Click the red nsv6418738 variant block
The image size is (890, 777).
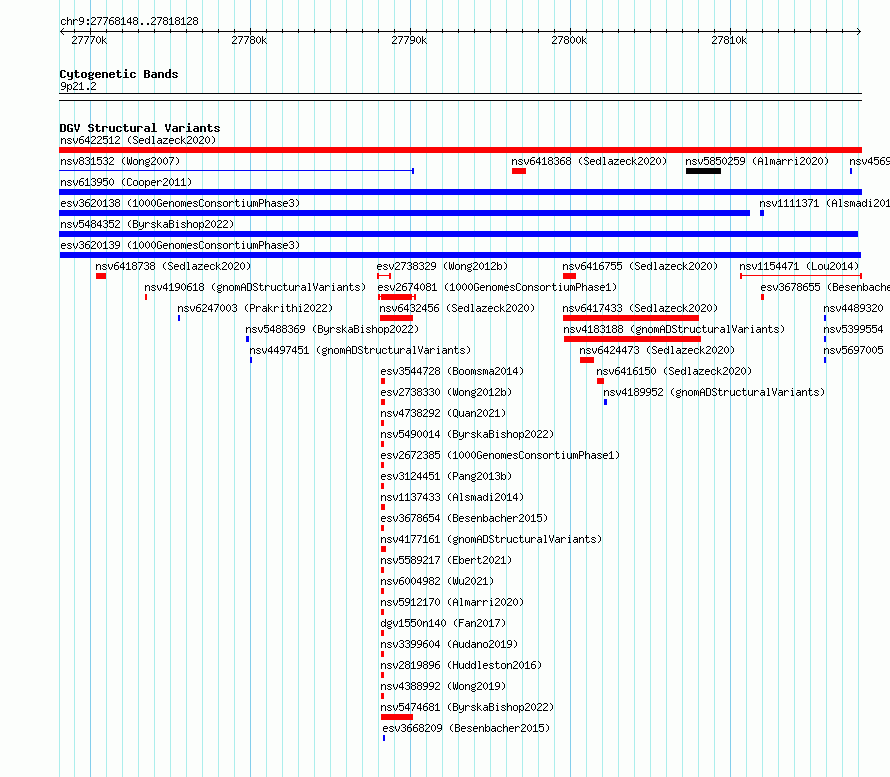[101, 276]
